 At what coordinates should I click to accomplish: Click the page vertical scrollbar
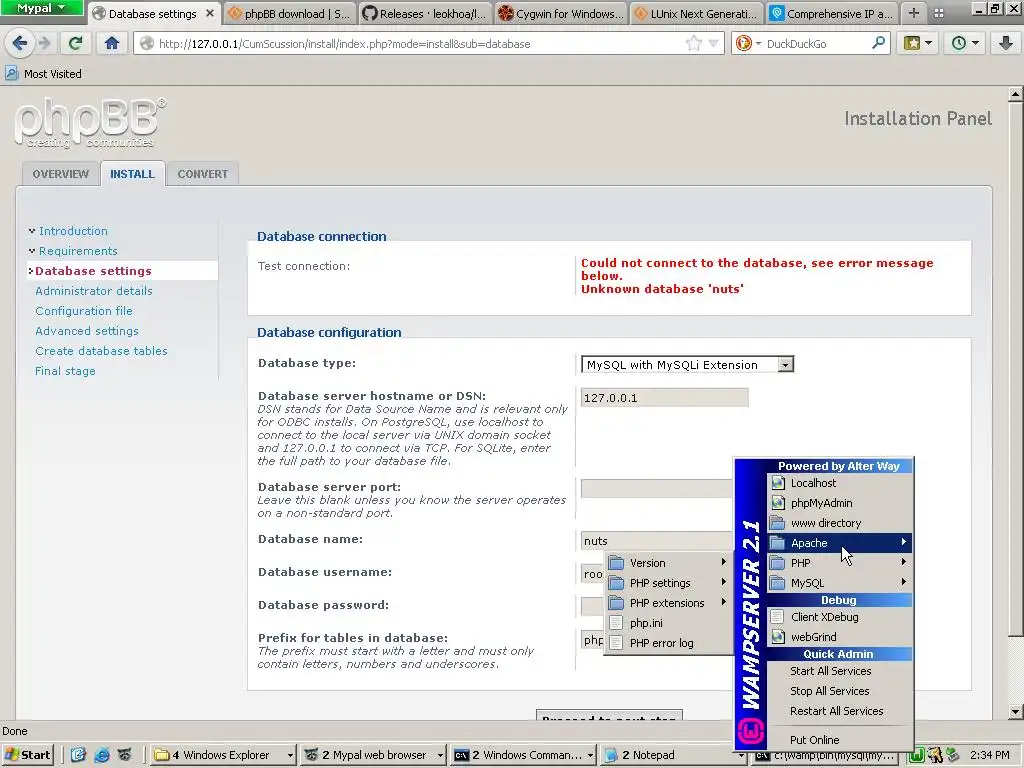pyautogui.click(x=1015, y=368)
